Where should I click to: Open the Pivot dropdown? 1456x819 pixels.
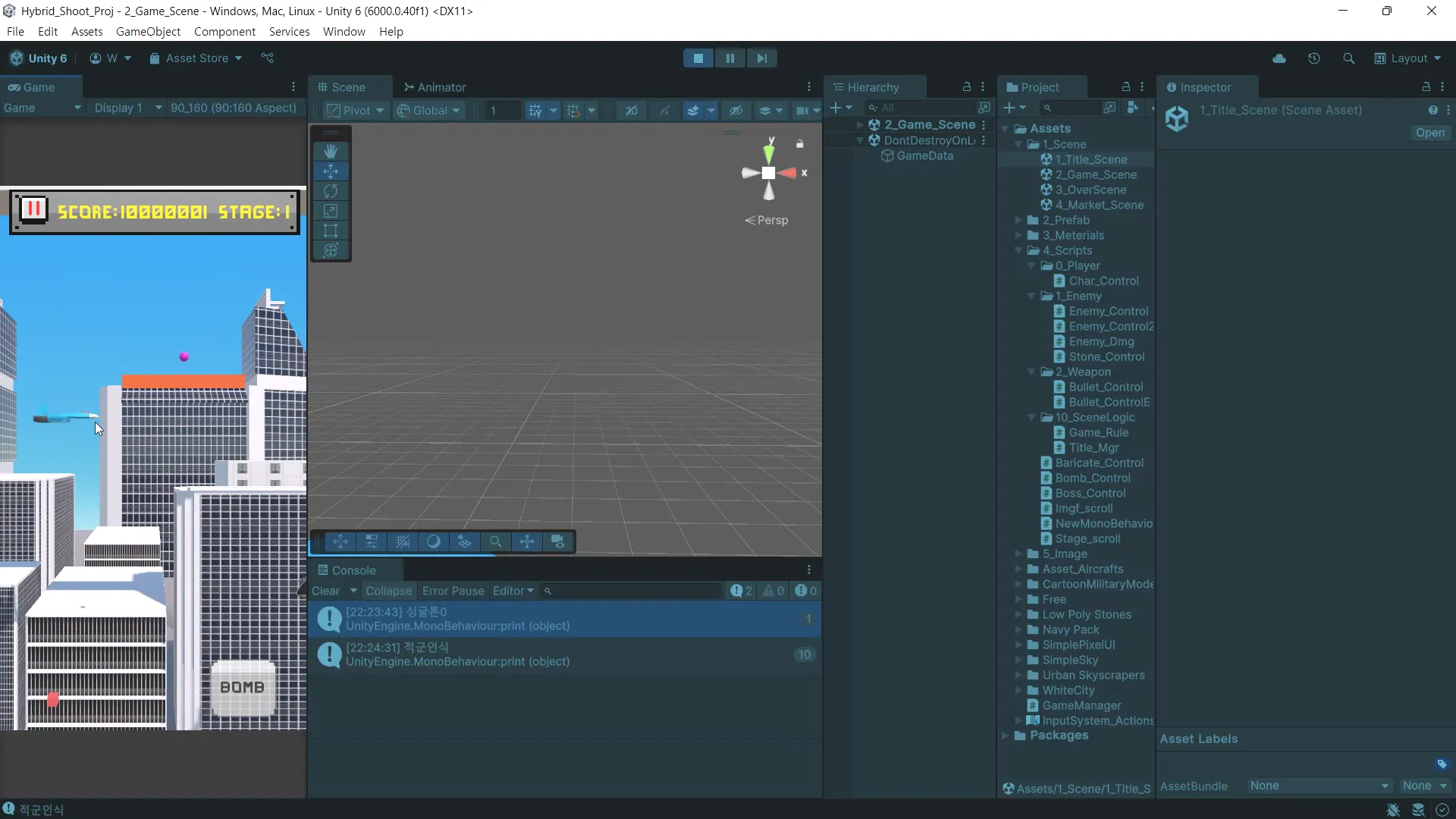coord(356,111)
